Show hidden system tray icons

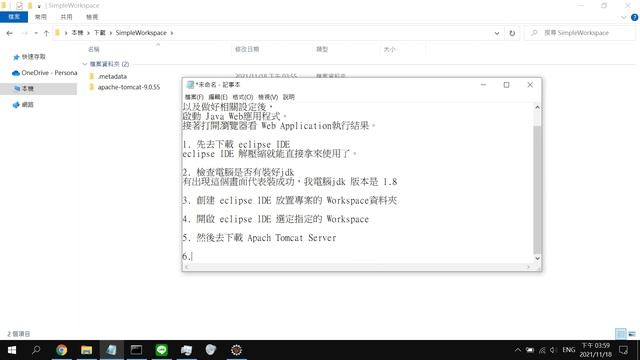[518, 350]
